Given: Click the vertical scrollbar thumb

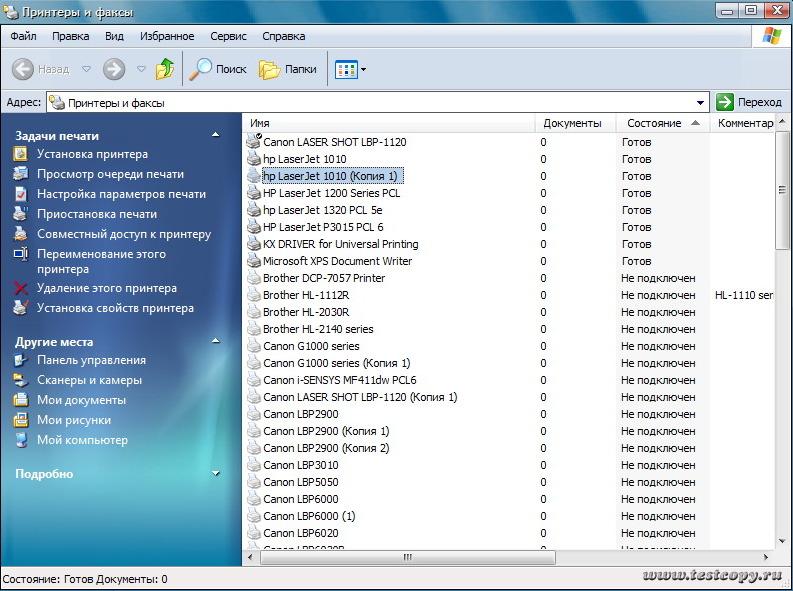Looking at the screenshot, I should tap(782, 190).
